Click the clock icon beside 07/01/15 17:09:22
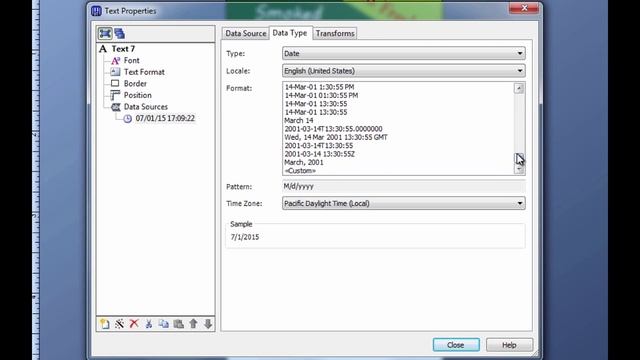 (128, 118)
